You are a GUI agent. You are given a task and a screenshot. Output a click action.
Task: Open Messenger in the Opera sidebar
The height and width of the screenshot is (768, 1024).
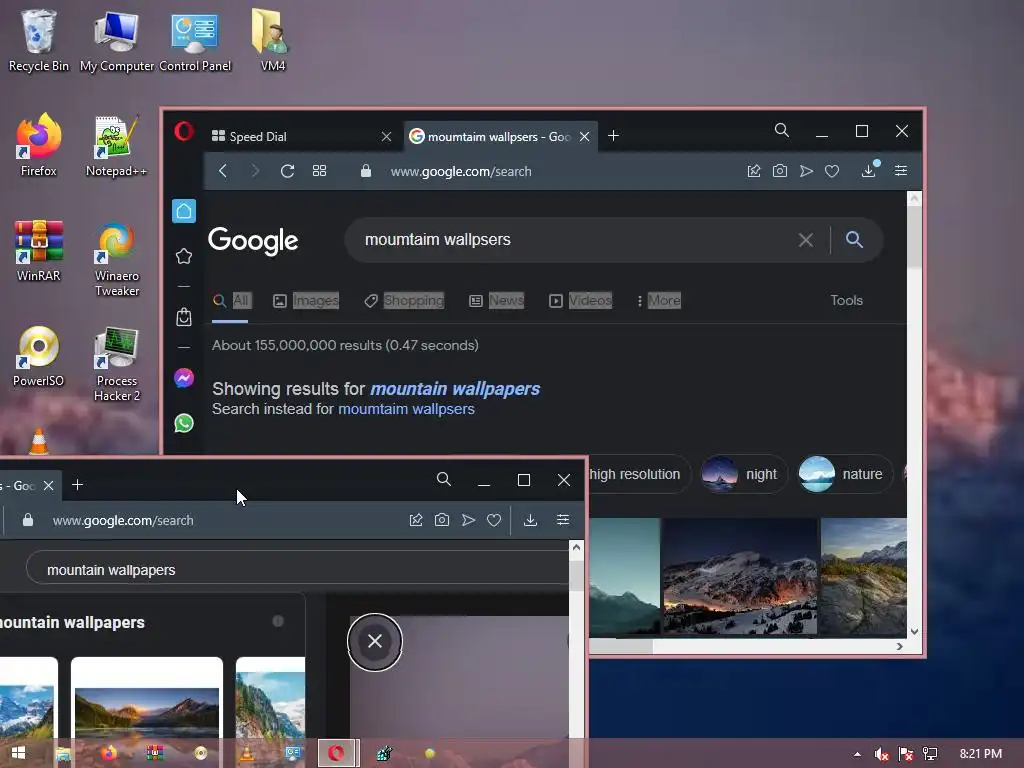point(184,378)
